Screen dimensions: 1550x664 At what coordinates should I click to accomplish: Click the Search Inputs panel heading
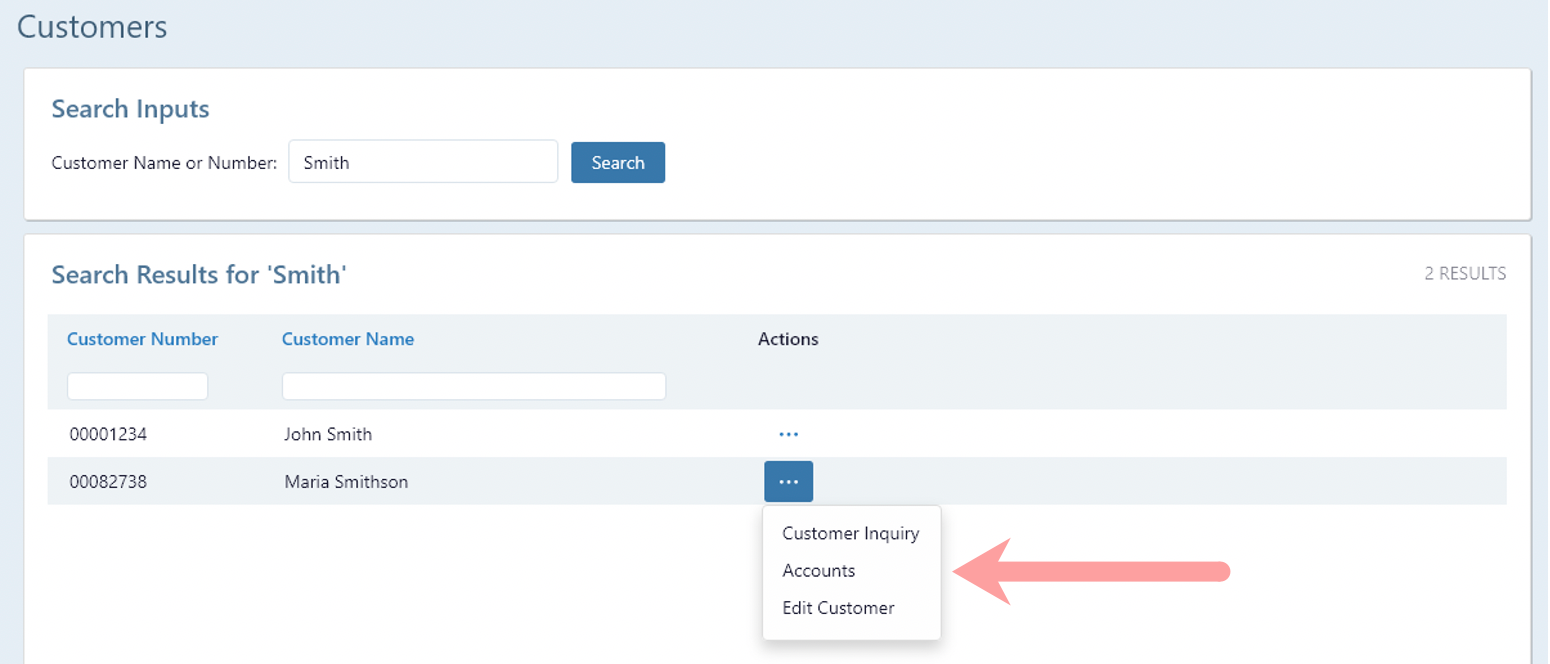pos(130,109)
